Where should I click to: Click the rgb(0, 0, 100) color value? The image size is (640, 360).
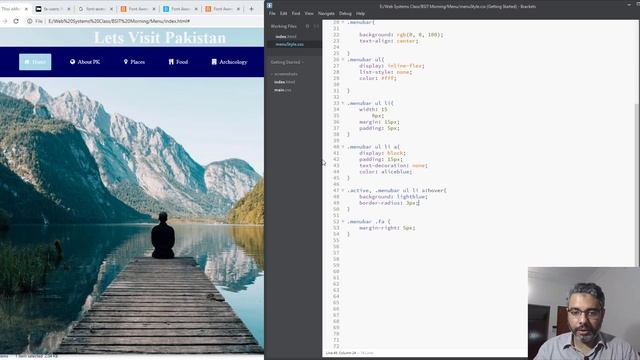(x=418, y=35)
